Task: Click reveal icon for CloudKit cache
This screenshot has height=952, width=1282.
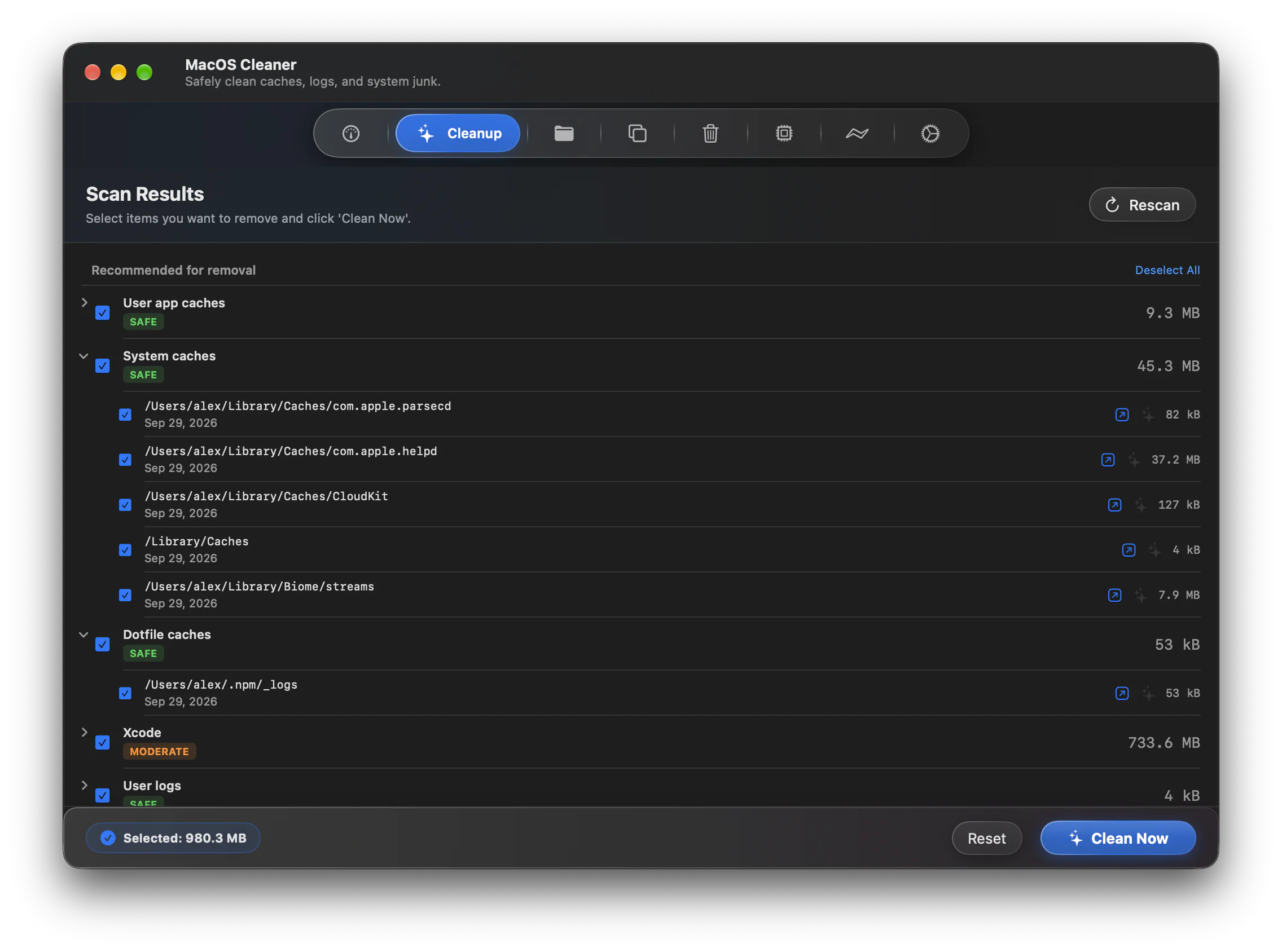Action: (1114, 505)
